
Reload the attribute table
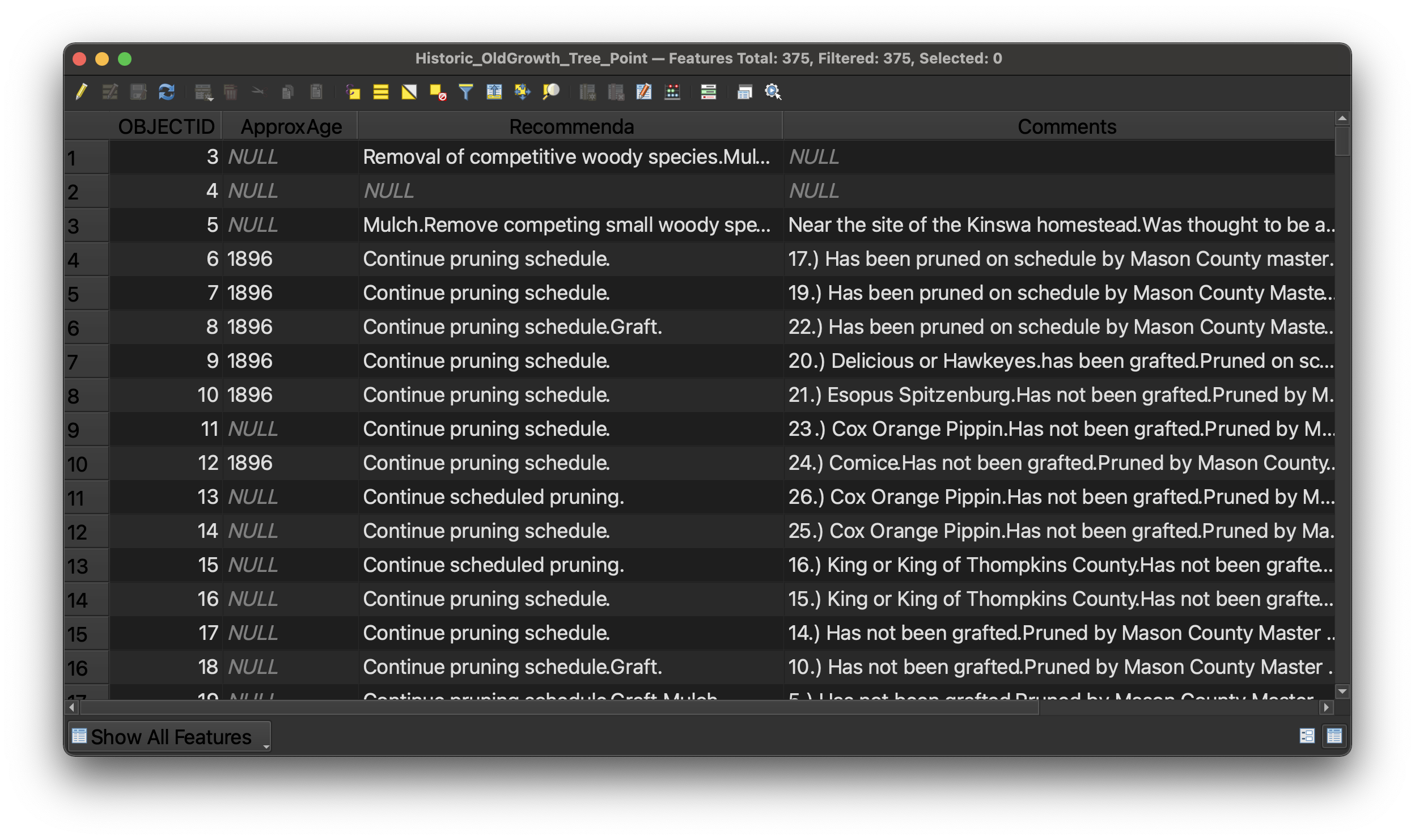tap(167, 92)
